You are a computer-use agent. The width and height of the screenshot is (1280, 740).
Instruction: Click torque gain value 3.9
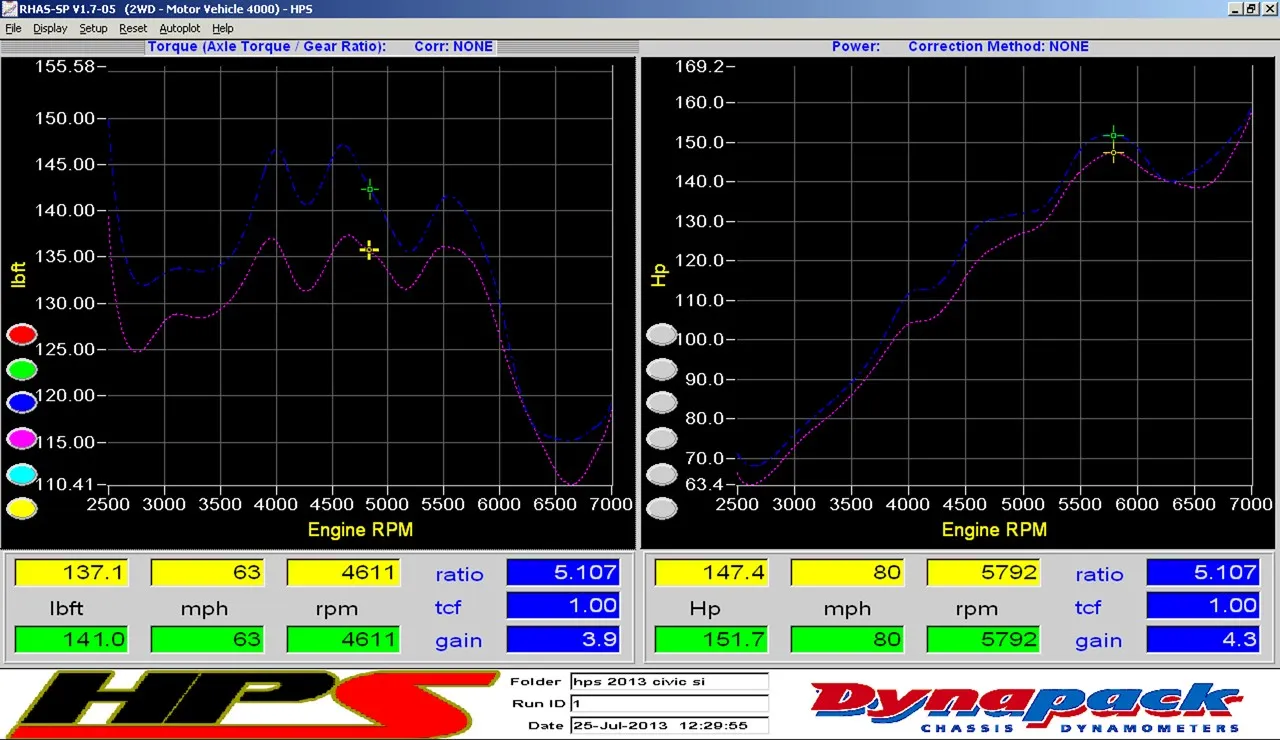pos(563,640)
